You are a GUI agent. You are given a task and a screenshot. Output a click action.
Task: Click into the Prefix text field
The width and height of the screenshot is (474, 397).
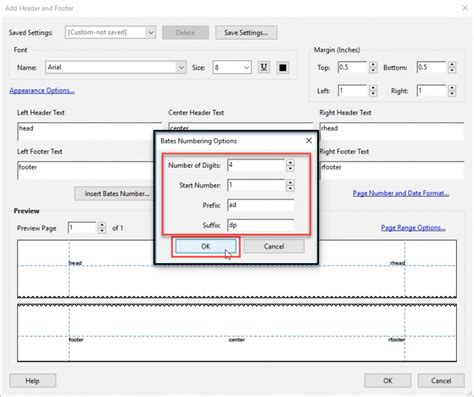[261, 205]
